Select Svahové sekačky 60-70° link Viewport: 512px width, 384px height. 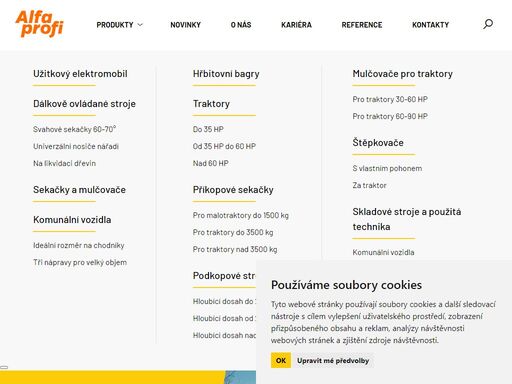74,129
